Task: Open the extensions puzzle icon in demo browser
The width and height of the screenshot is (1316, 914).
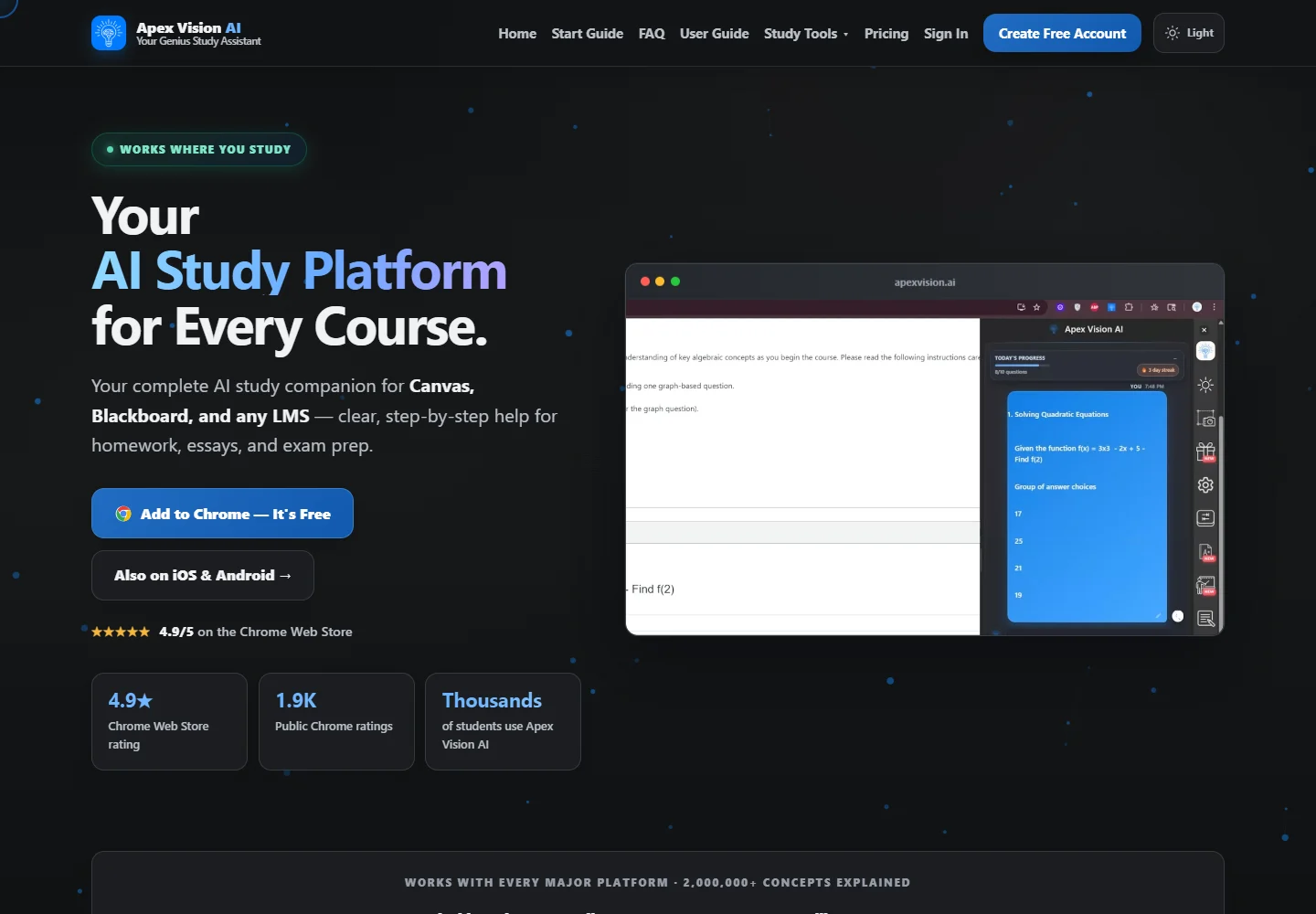Action: point(1129,307)
